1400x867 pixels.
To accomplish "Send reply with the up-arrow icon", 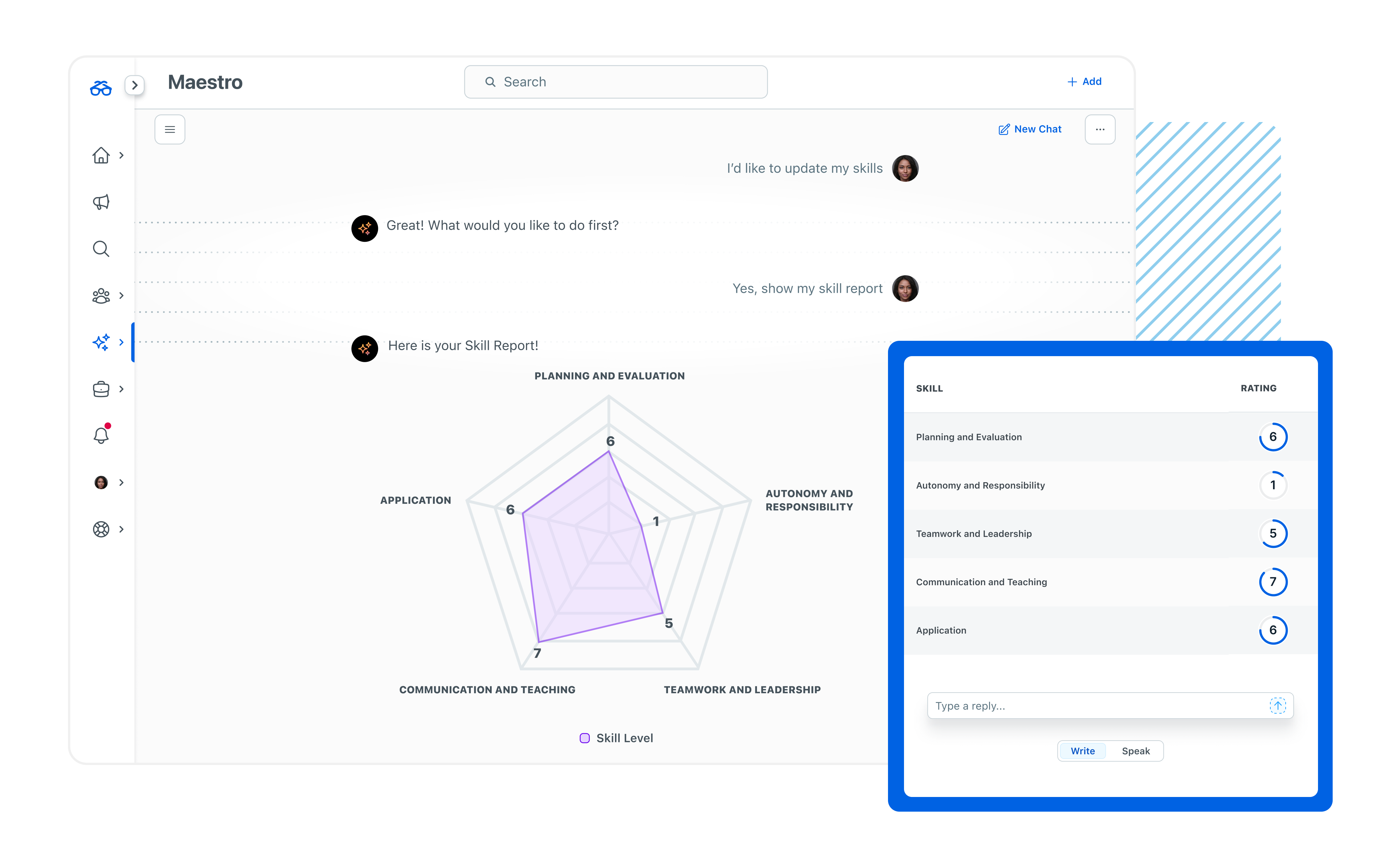I will [x=1277, y=705].
